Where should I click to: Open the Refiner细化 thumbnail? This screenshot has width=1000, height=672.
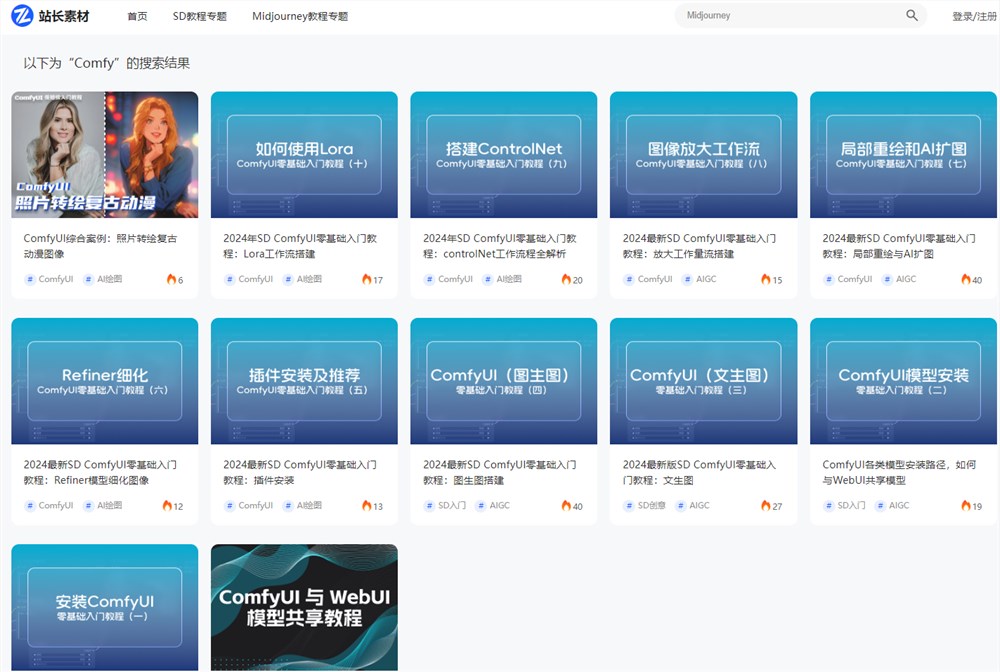coord(105,381)
